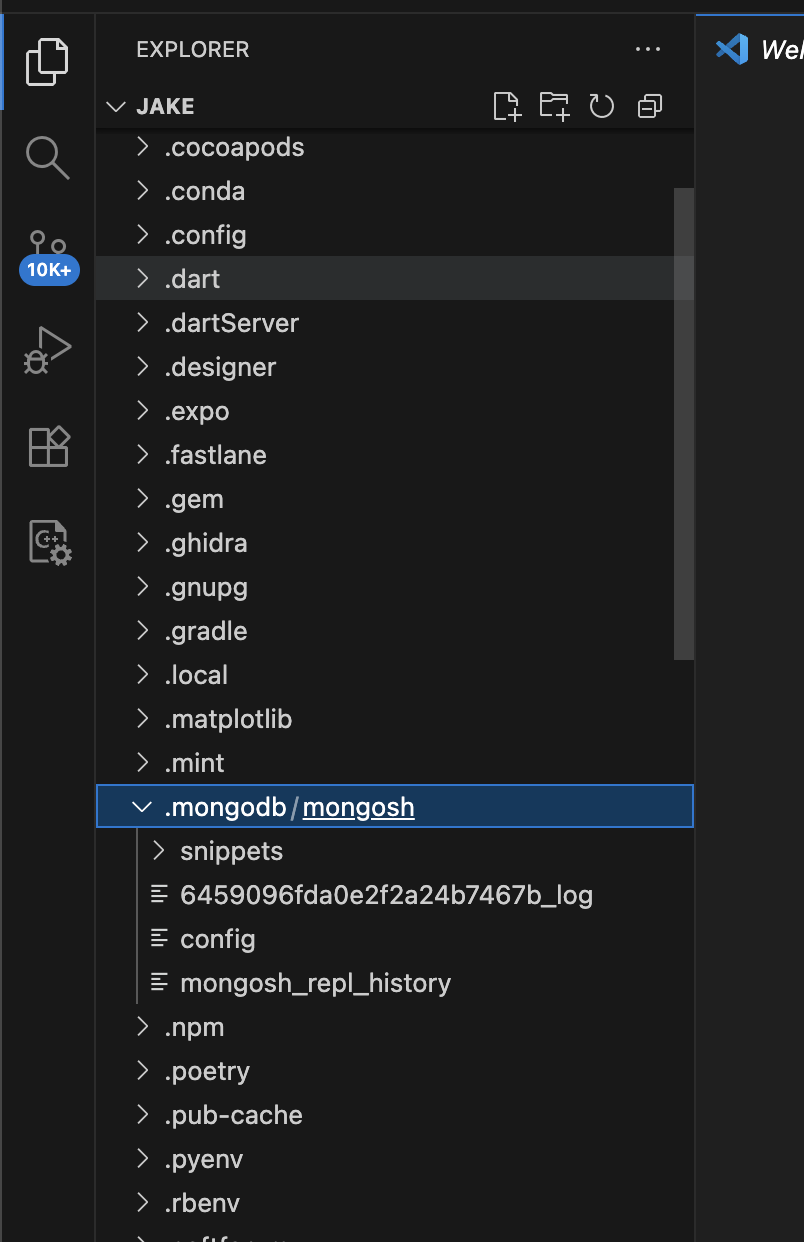Open the Explorer view in activity bar
The image size is (804, 1242).
47,61
